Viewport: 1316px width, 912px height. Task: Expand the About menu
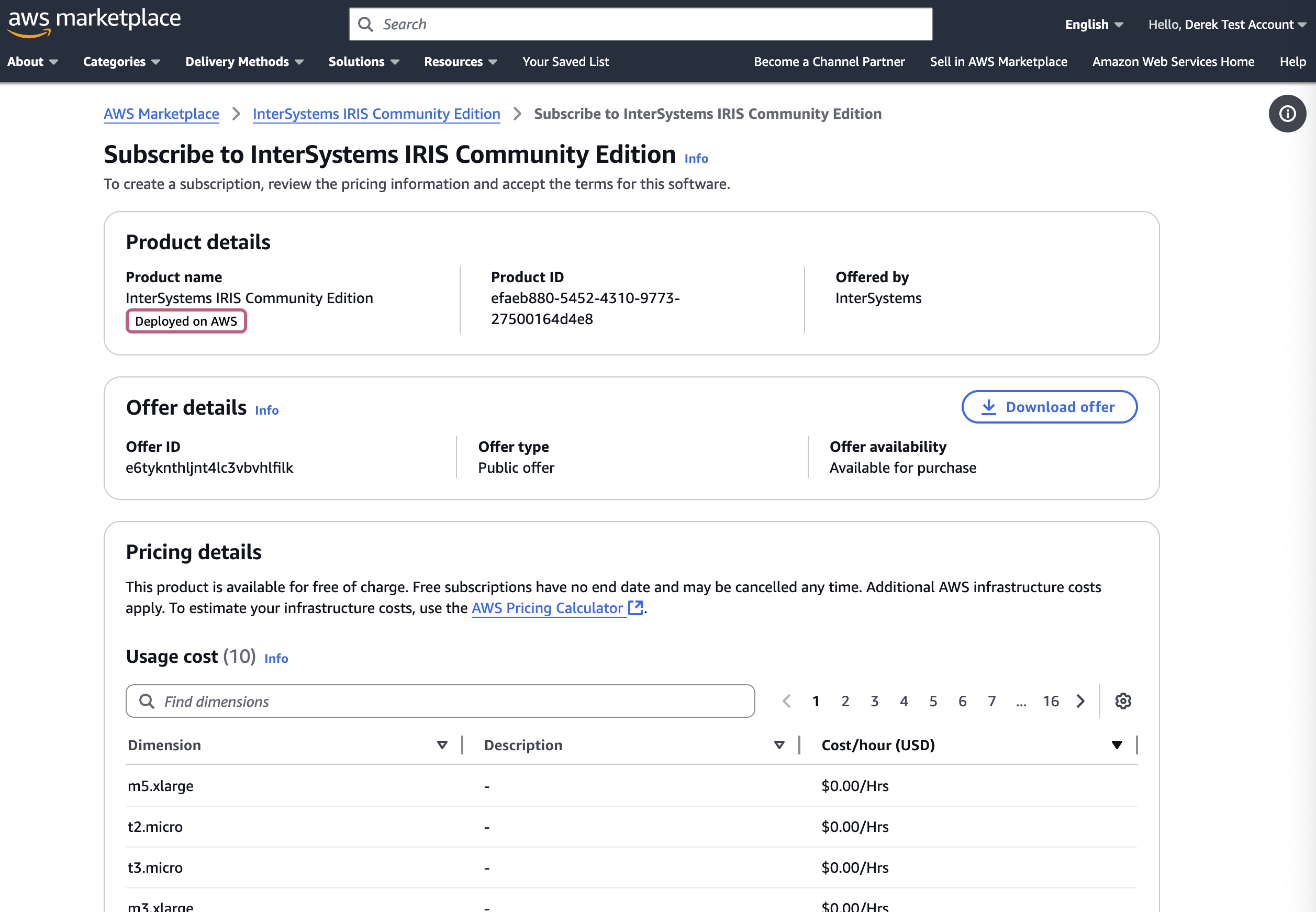coord(32,62)
